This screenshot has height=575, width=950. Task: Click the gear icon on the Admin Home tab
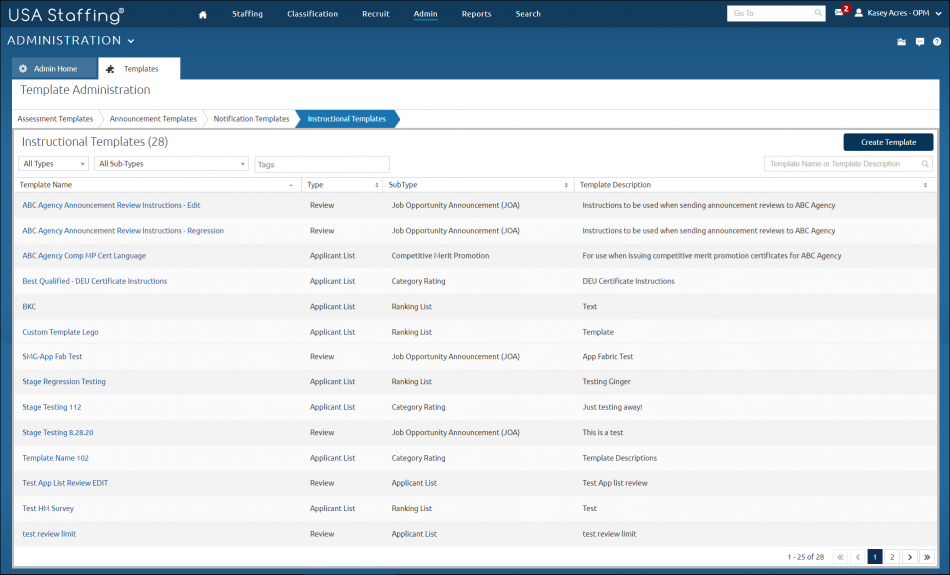pos(23,68)
